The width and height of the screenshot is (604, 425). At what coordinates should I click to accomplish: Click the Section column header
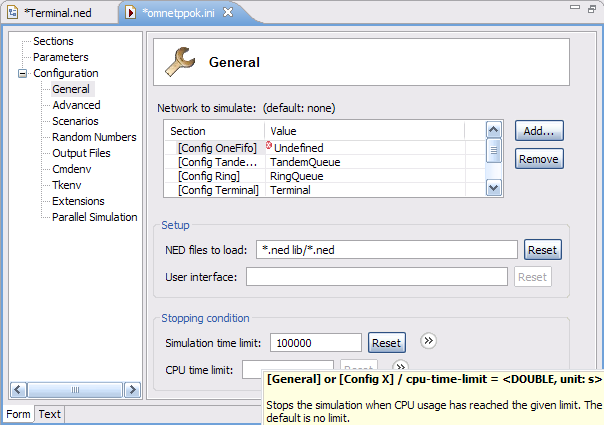point(215,131)
